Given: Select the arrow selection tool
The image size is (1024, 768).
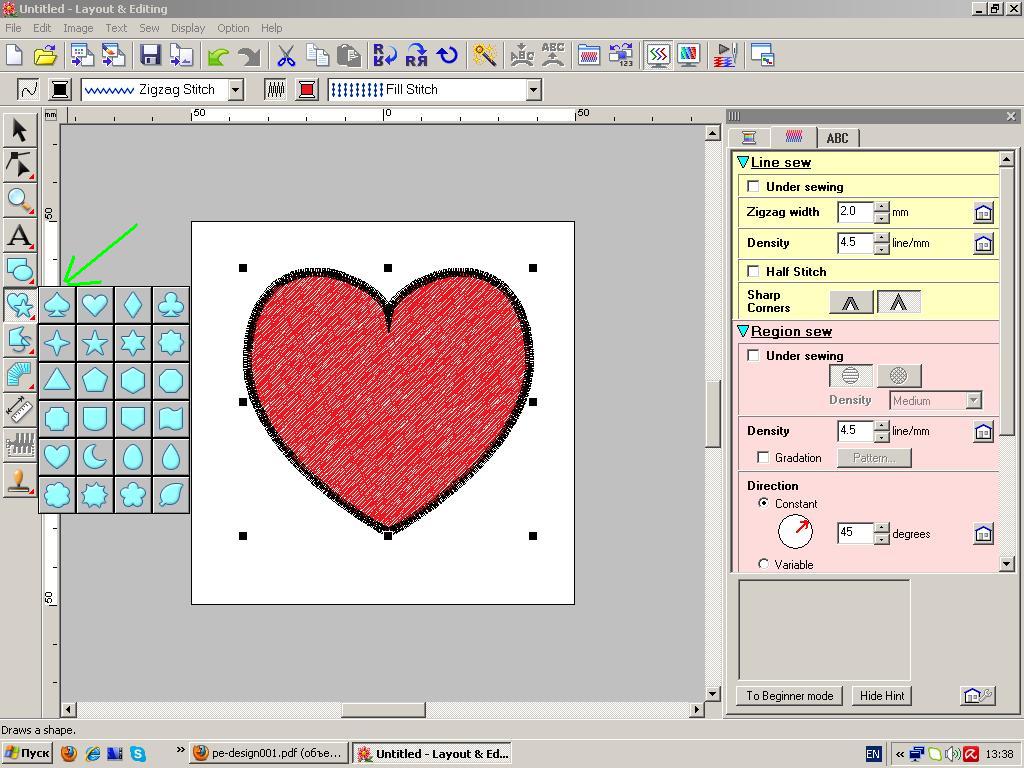Looking at the screenshot, I should coord(19,130).
